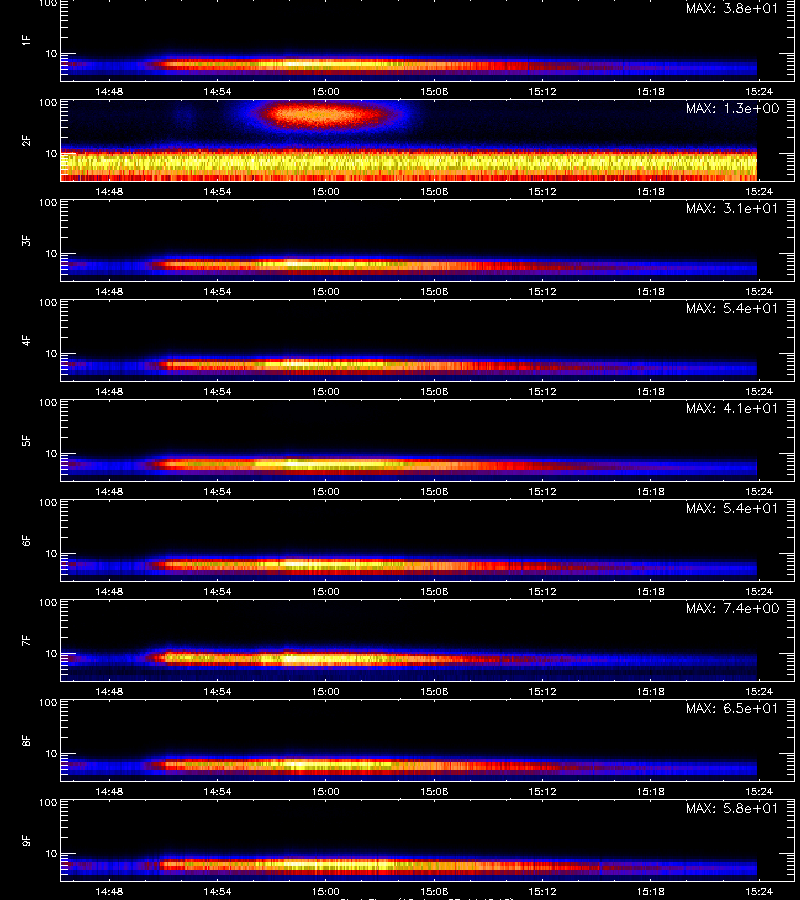Click the 14:54 time tick below panel 5F
Image resolution: width=800 pixels, height=900 pixels.
tap(217, 491)
